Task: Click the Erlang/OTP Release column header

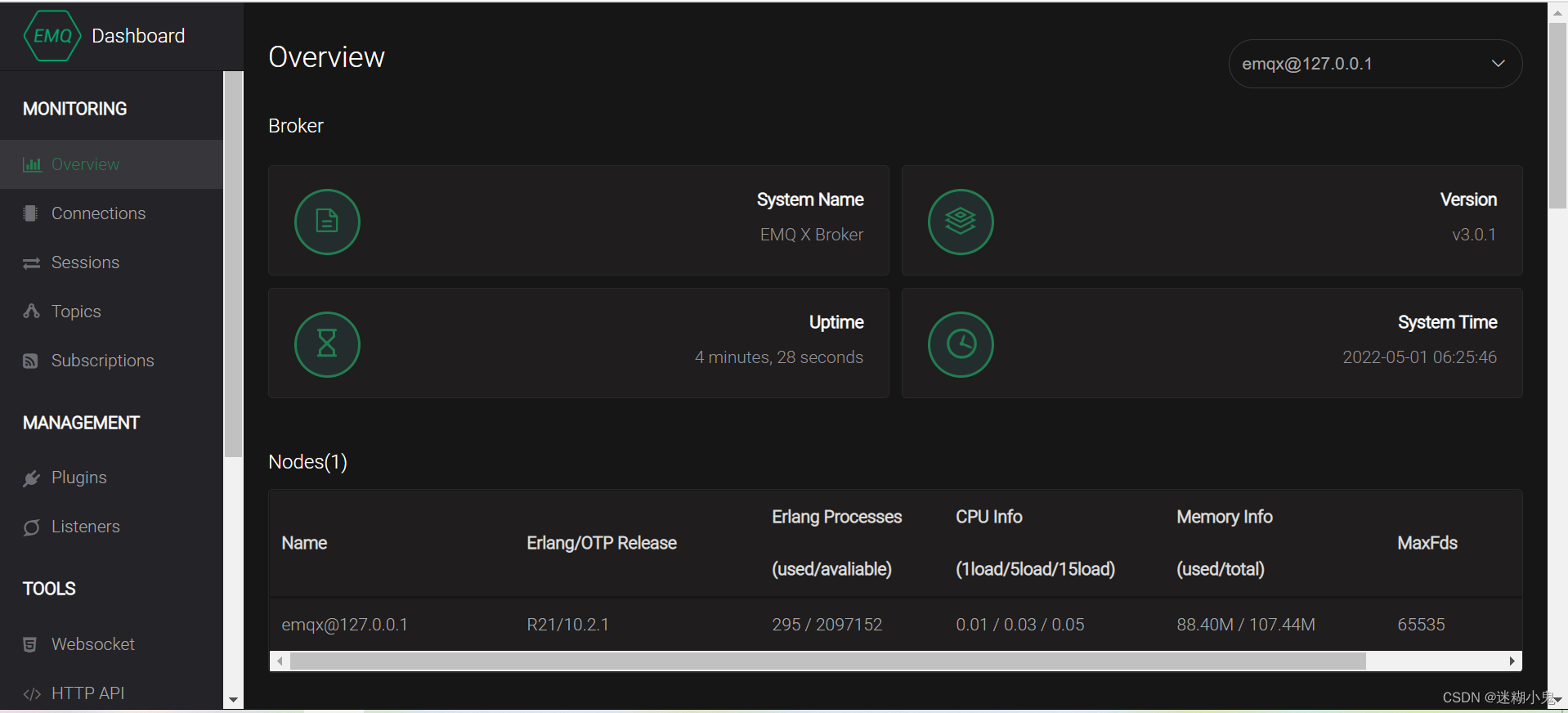Action: coord(602,543)
